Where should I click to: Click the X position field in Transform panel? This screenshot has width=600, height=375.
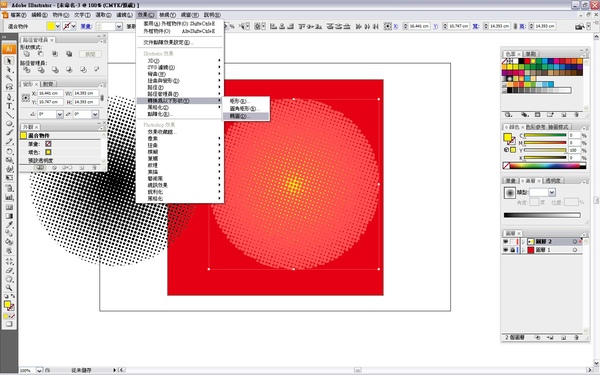point(50,93)
